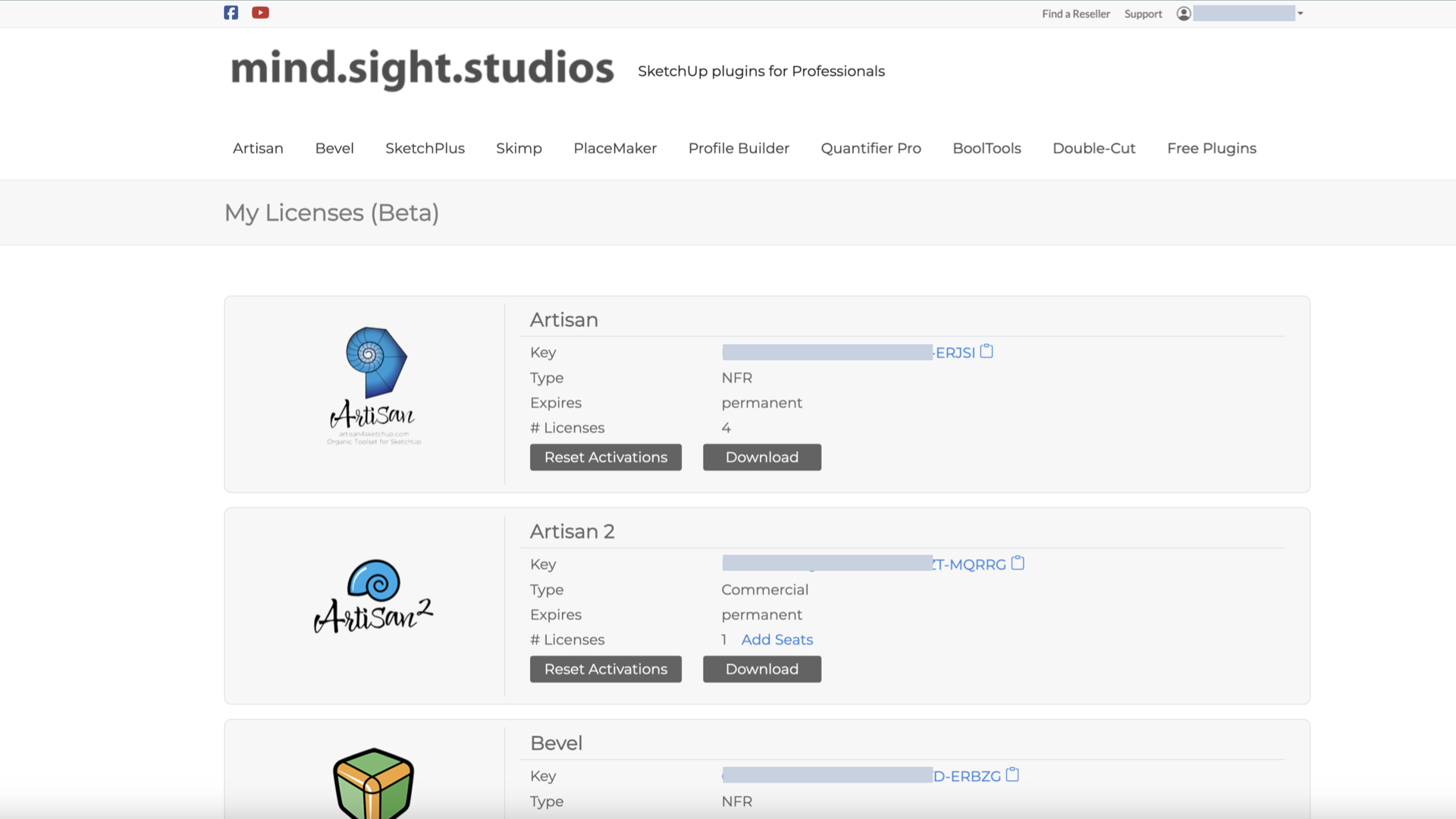Copy the Artisan license key

(x=987, y=351)
